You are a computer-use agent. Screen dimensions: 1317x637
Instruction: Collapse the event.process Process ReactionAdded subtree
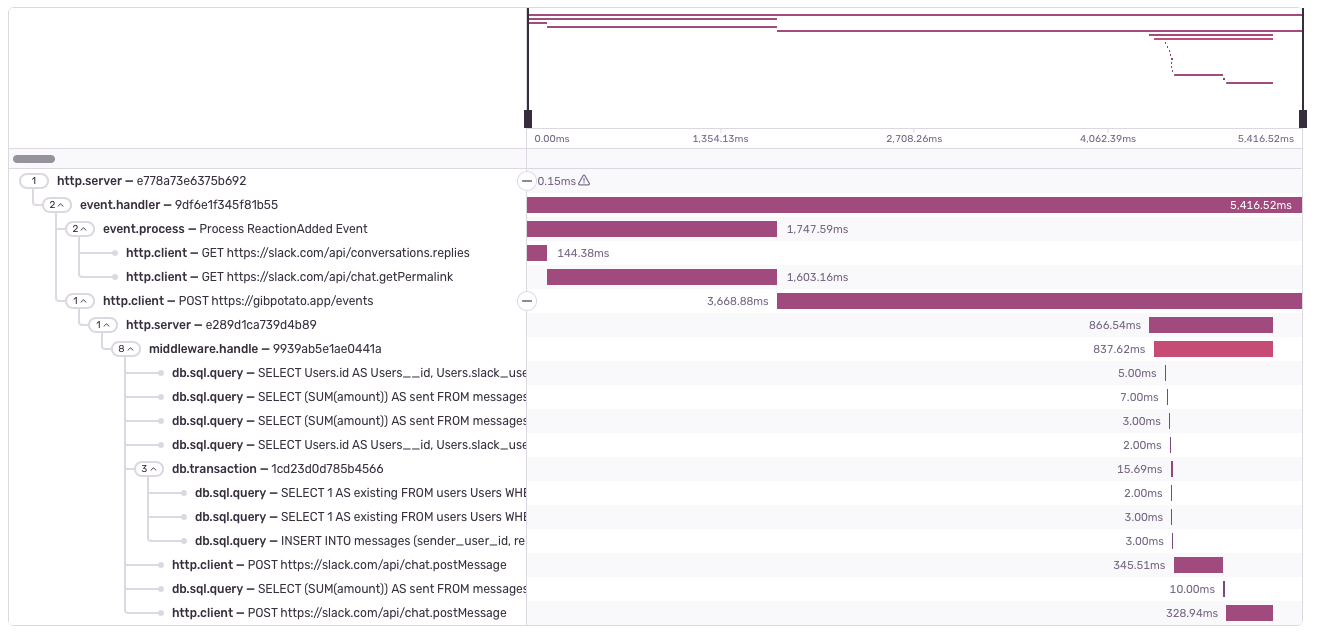point(82,228)
